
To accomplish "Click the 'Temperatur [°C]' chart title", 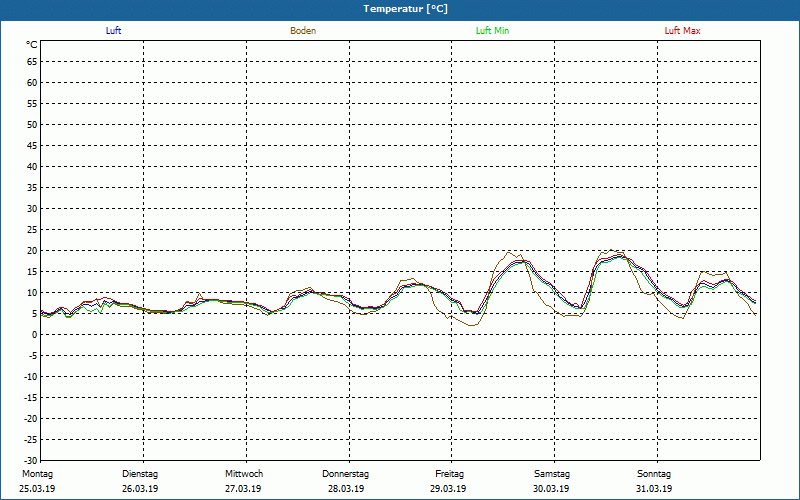I will point(406,9).
